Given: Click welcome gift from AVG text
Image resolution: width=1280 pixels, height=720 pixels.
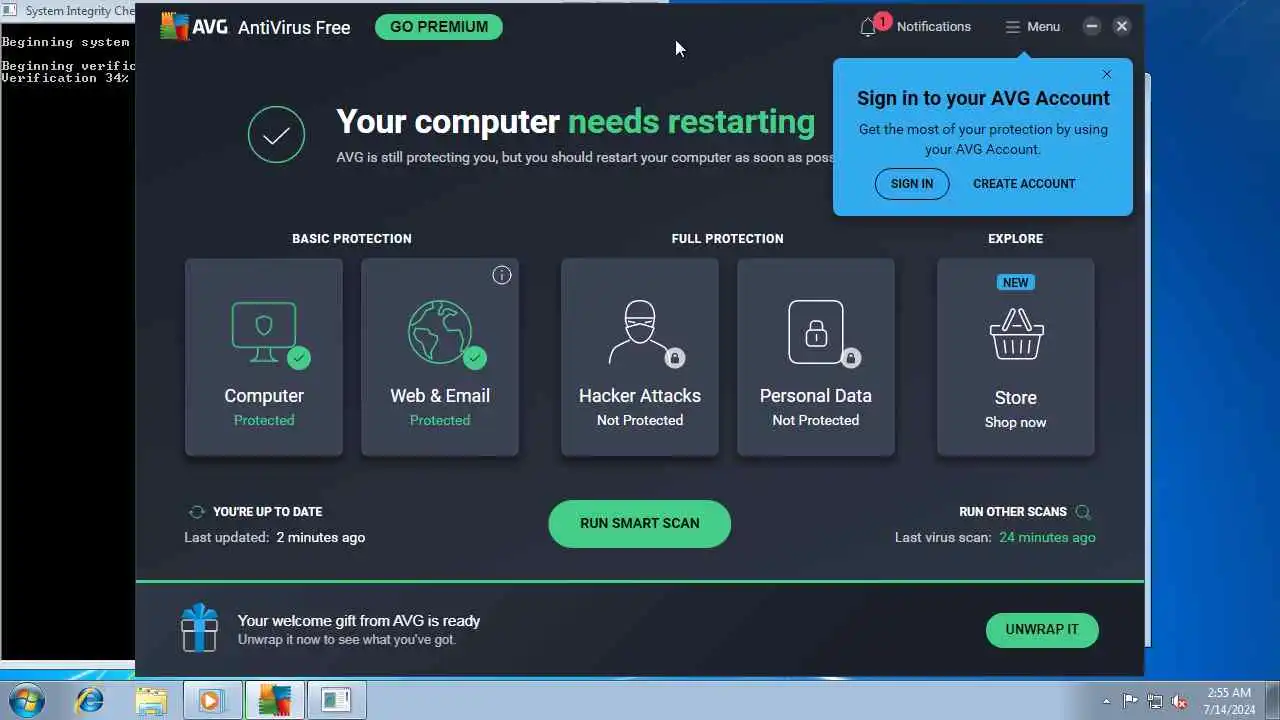Looking at the screenshot, I should [x=359, y=621].
